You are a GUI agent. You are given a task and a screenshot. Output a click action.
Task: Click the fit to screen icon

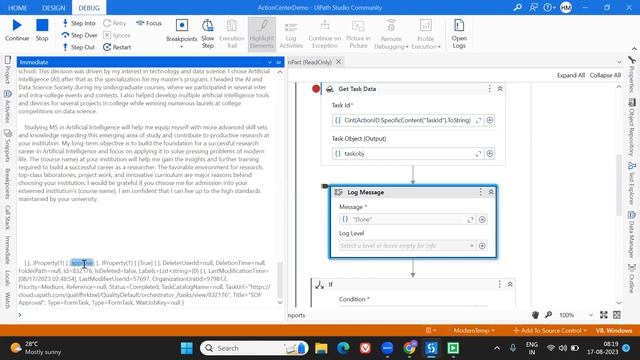pos(604,315)
